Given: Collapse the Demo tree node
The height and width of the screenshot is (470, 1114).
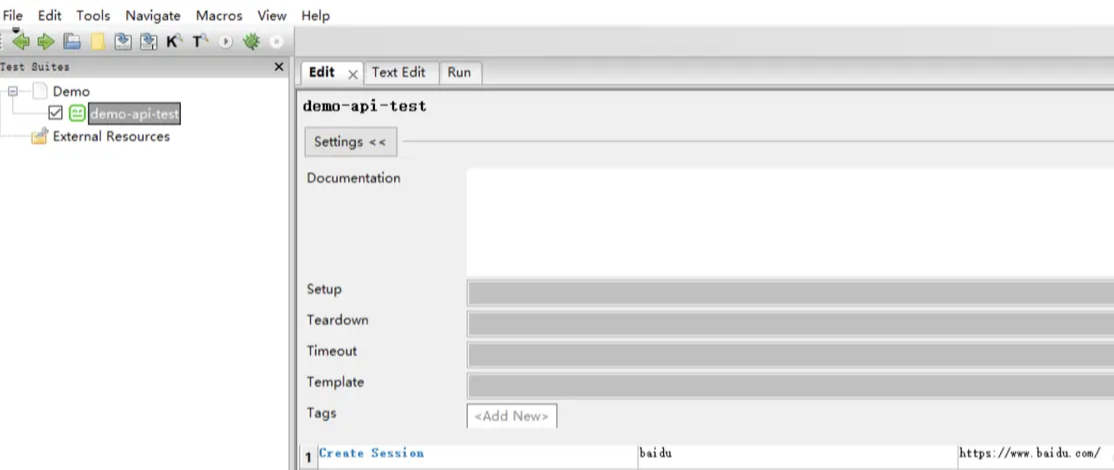Looking at the screenshot, I should coord(13,92).
